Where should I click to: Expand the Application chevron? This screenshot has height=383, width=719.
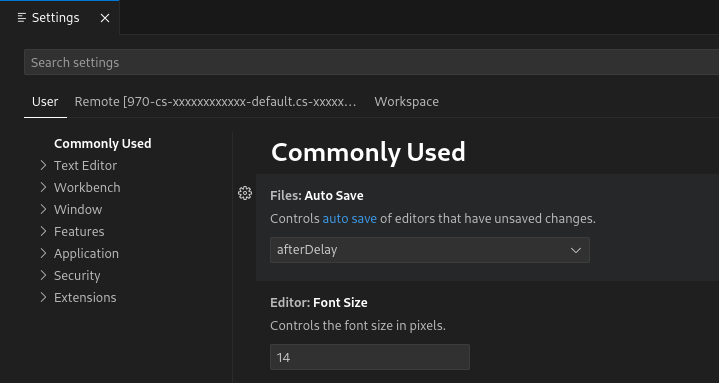point(44,253)
